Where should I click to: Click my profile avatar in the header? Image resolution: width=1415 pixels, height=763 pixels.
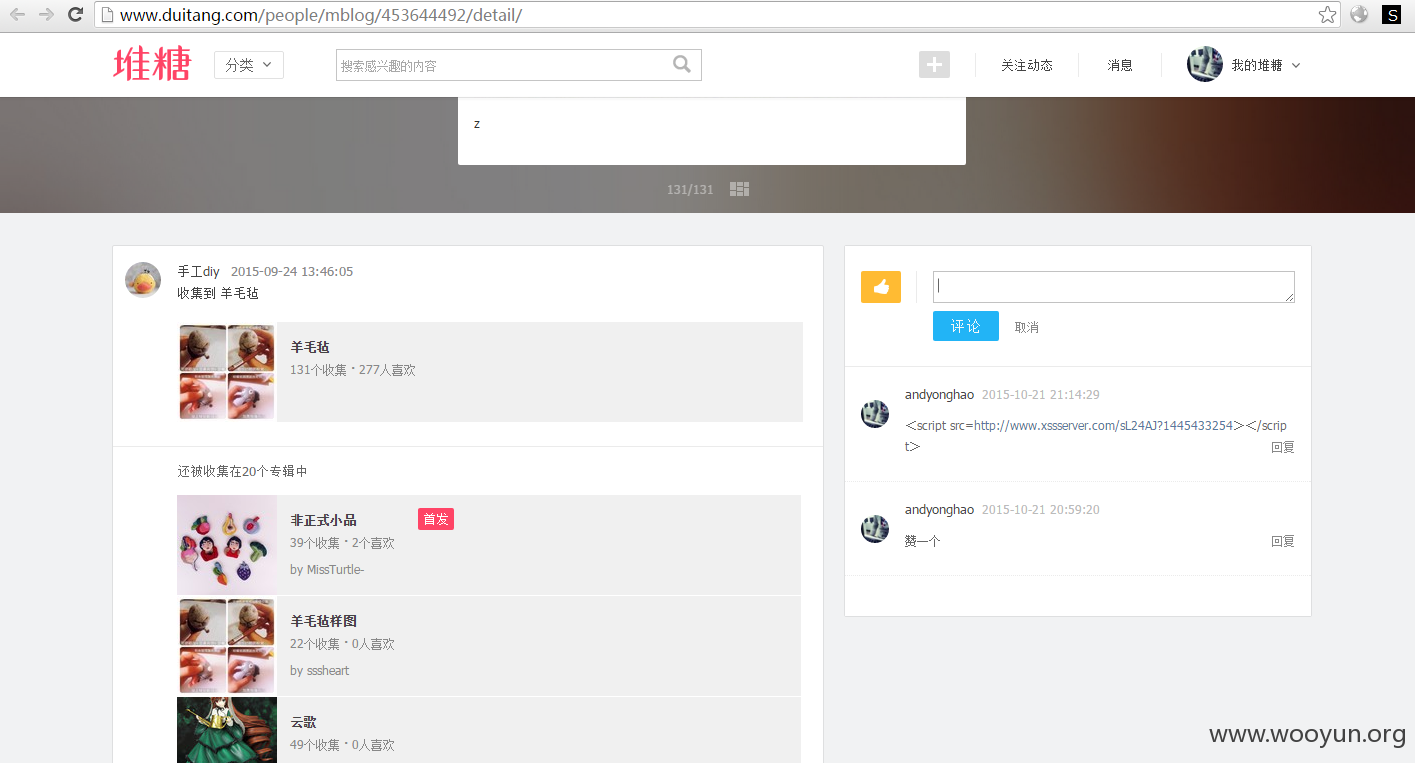pyautogui.click(x=1205, y=64)
